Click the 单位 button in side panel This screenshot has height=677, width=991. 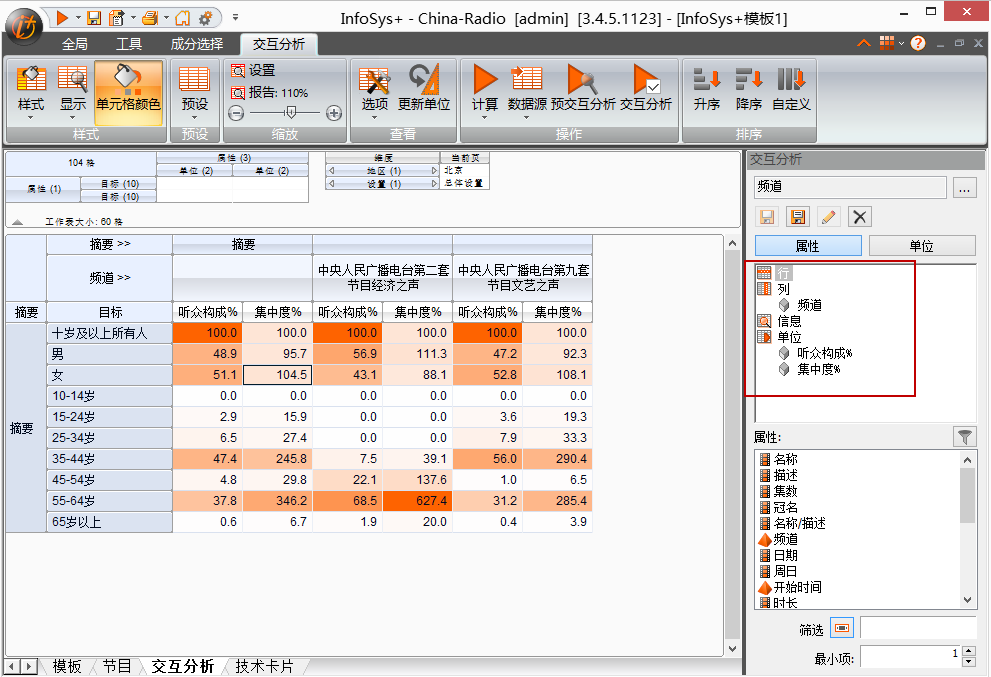921,246
